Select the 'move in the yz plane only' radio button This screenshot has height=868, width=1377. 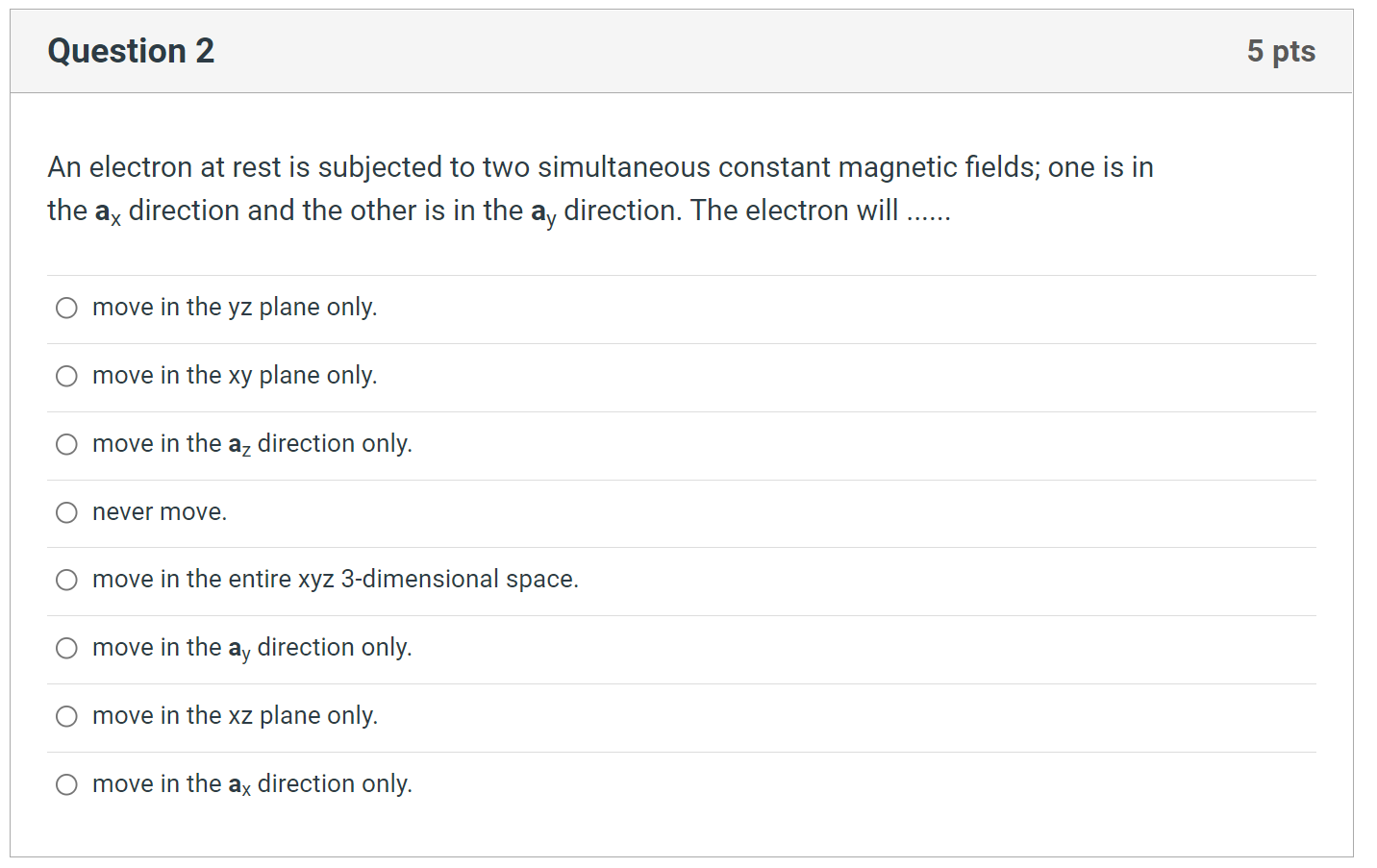coord(66,308)
